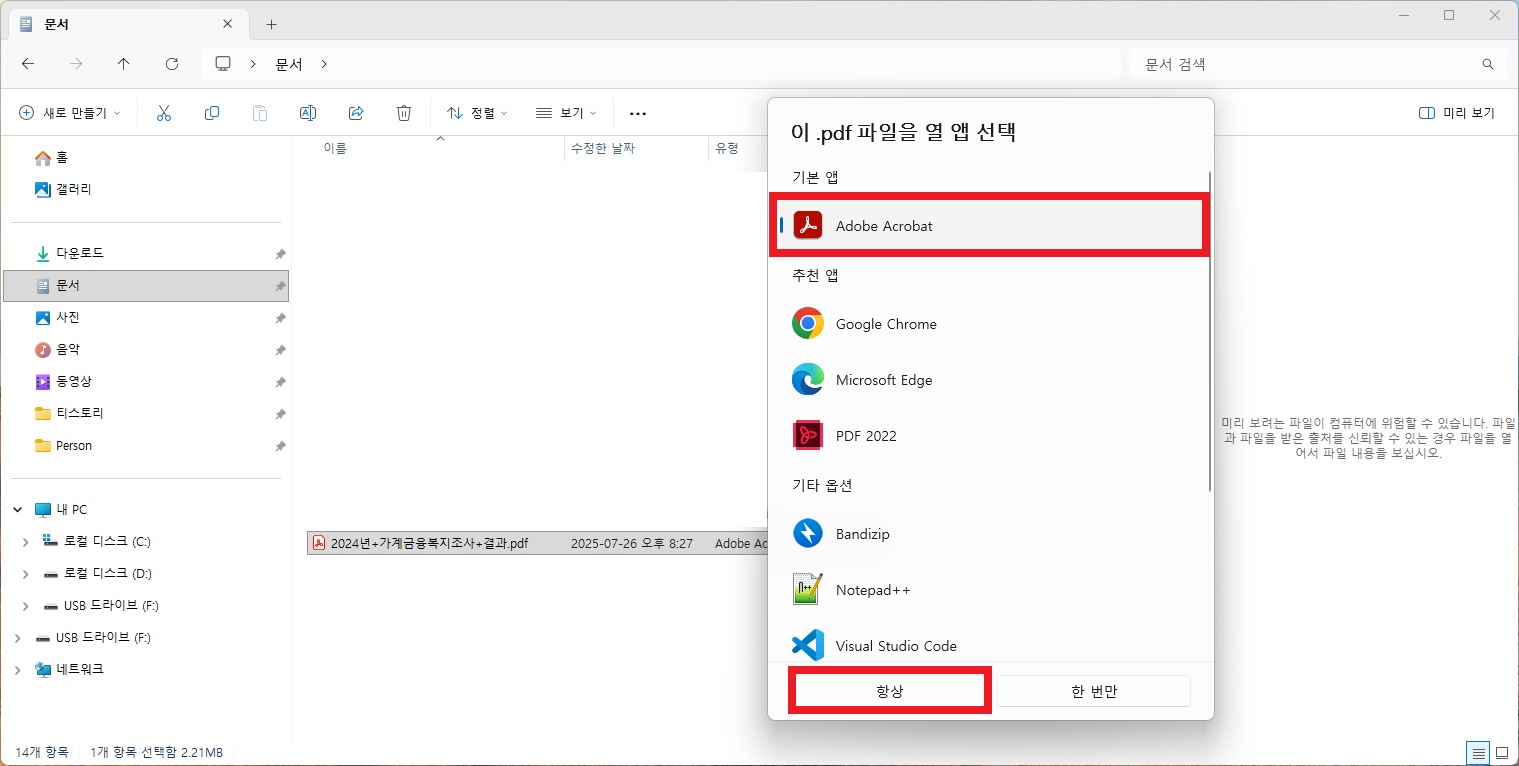This screenshot has width=1519, height=766.
Task: Click the chevron after 문서 in address bar
Action: [324, 64]
